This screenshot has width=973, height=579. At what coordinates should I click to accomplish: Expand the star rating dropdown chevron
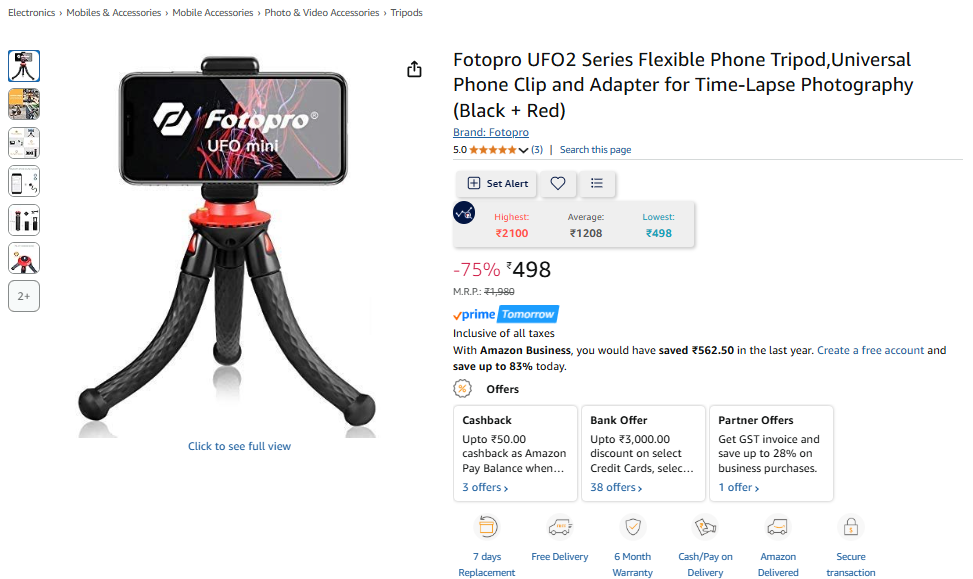coord(523,150)
